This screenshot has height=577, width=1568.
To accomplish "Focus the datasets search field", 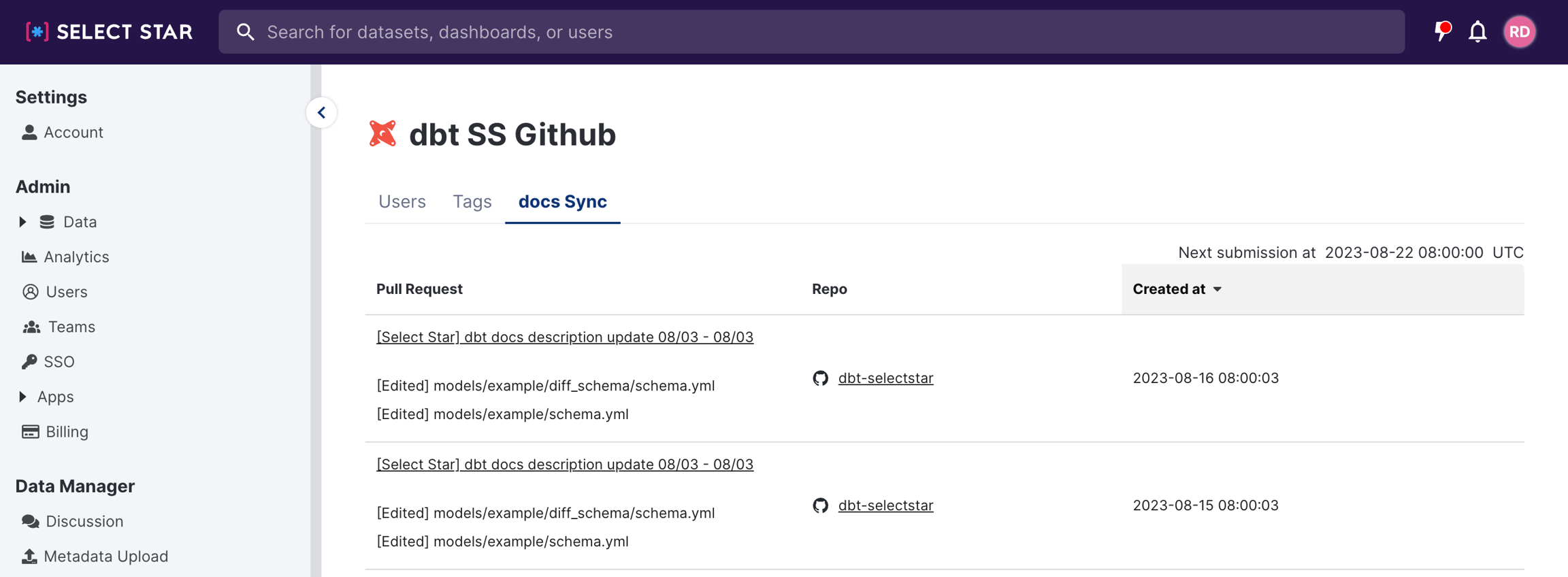I will pos(817,32).
